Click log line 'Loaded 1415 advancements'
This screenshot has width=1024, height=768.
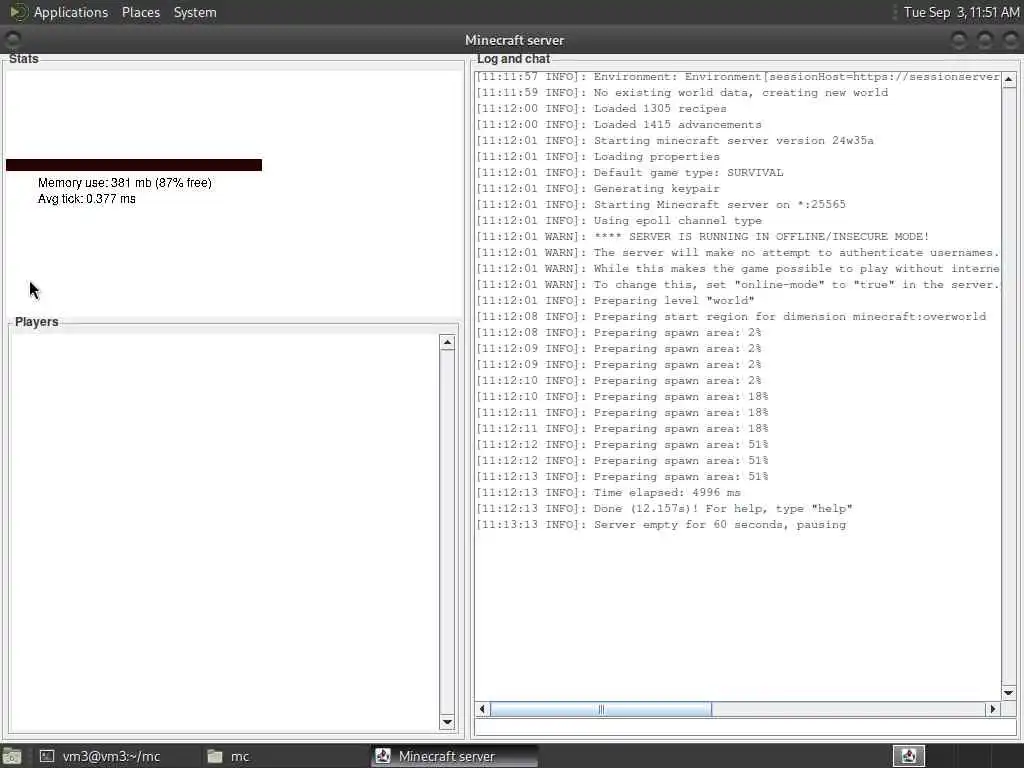click(677, 125)
